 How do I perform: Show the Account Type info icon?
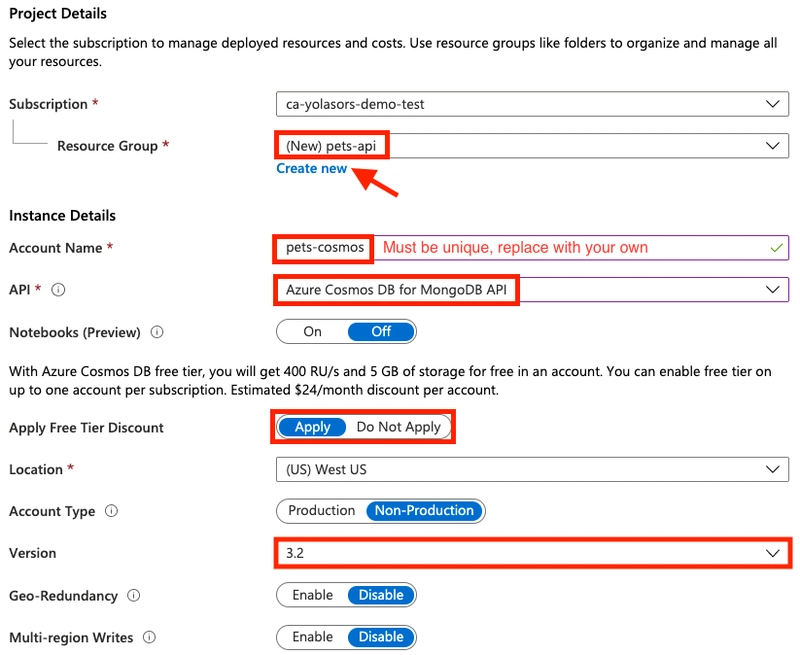tap(111, 511)
